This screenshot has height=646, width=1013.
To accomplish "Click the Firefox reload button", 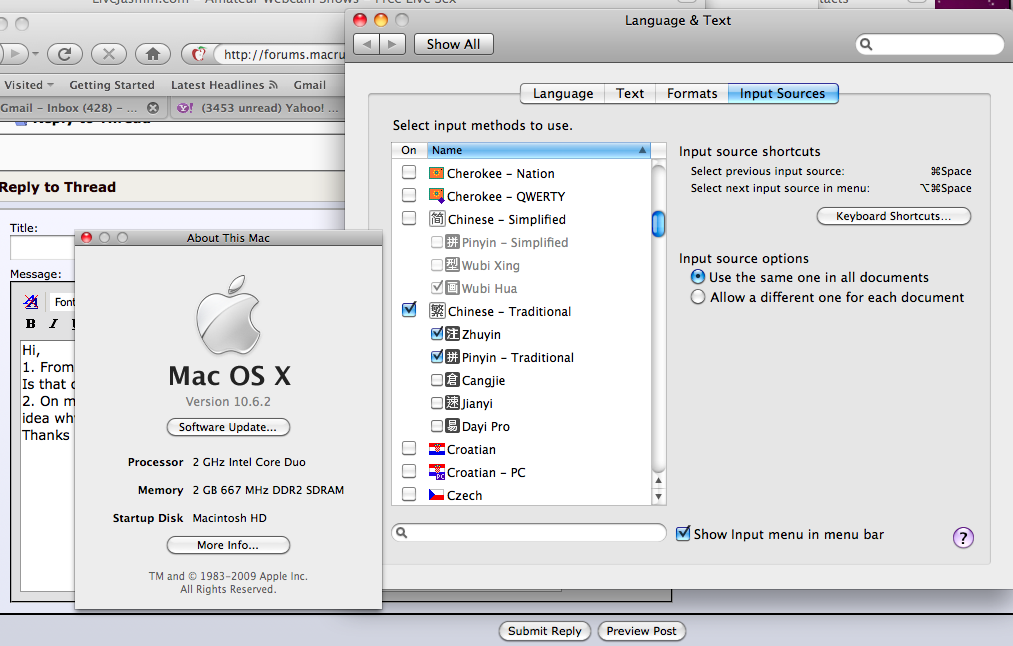I will click(x=65, y=54).
